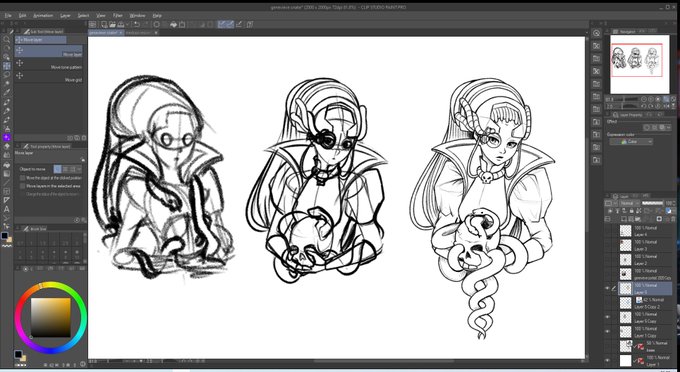
Task: Click Open file icon in command bar
Action: pos(113,24)
